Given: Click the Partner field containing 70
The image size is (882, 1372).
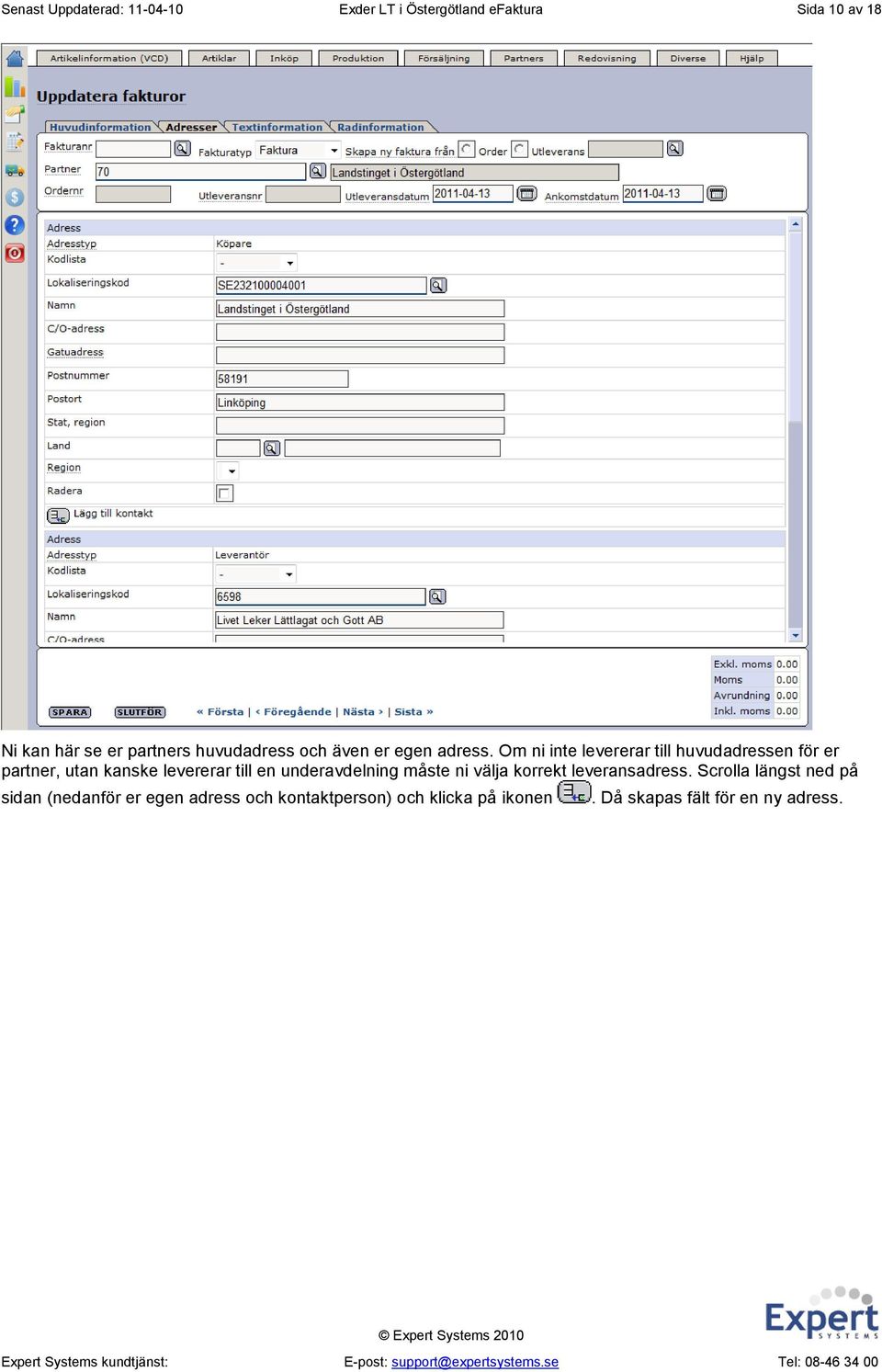Looking at the screenshot, I should click(x=200, y=171).
